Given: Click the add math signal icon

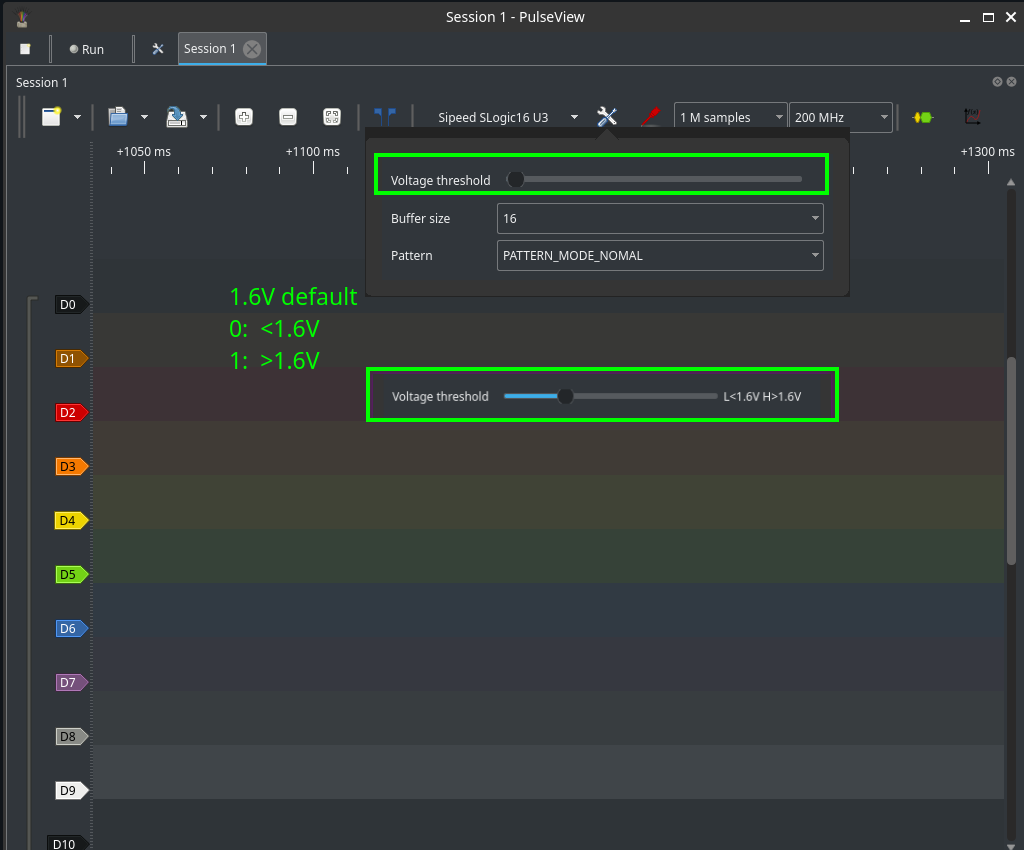Looking at the screenshot, I should pyautogui.click(x=971, y=117).
